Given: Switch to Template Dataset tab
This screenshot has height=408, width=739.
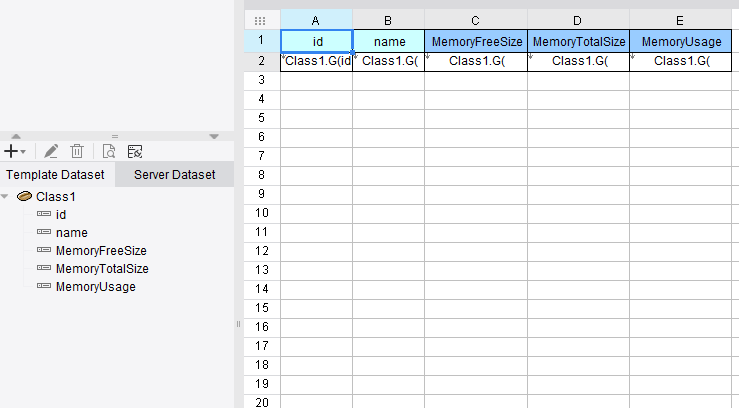Looking at the screenshot, I should click(55, 175).
